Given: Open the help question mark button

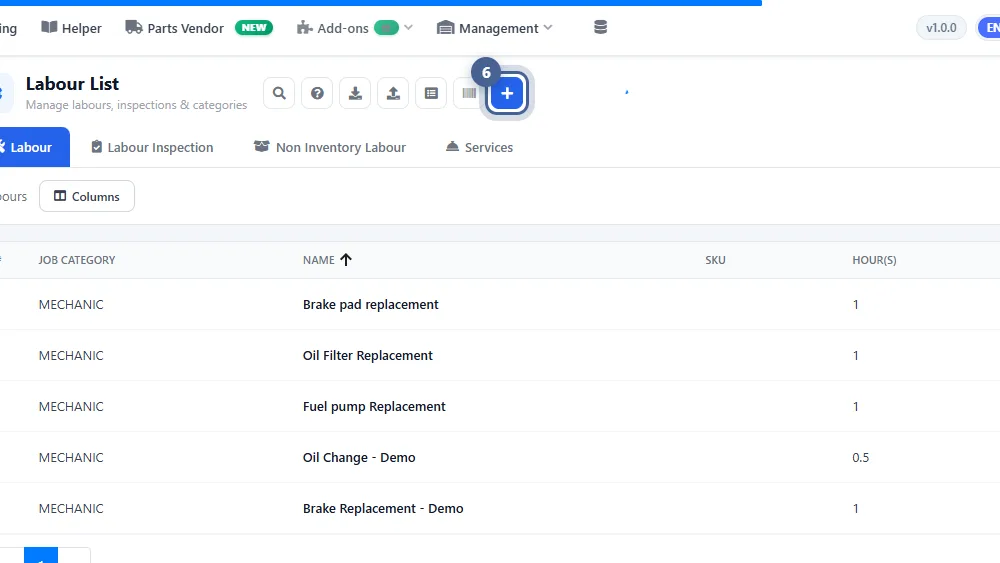Looking at the screenshot, I should 317,93.
